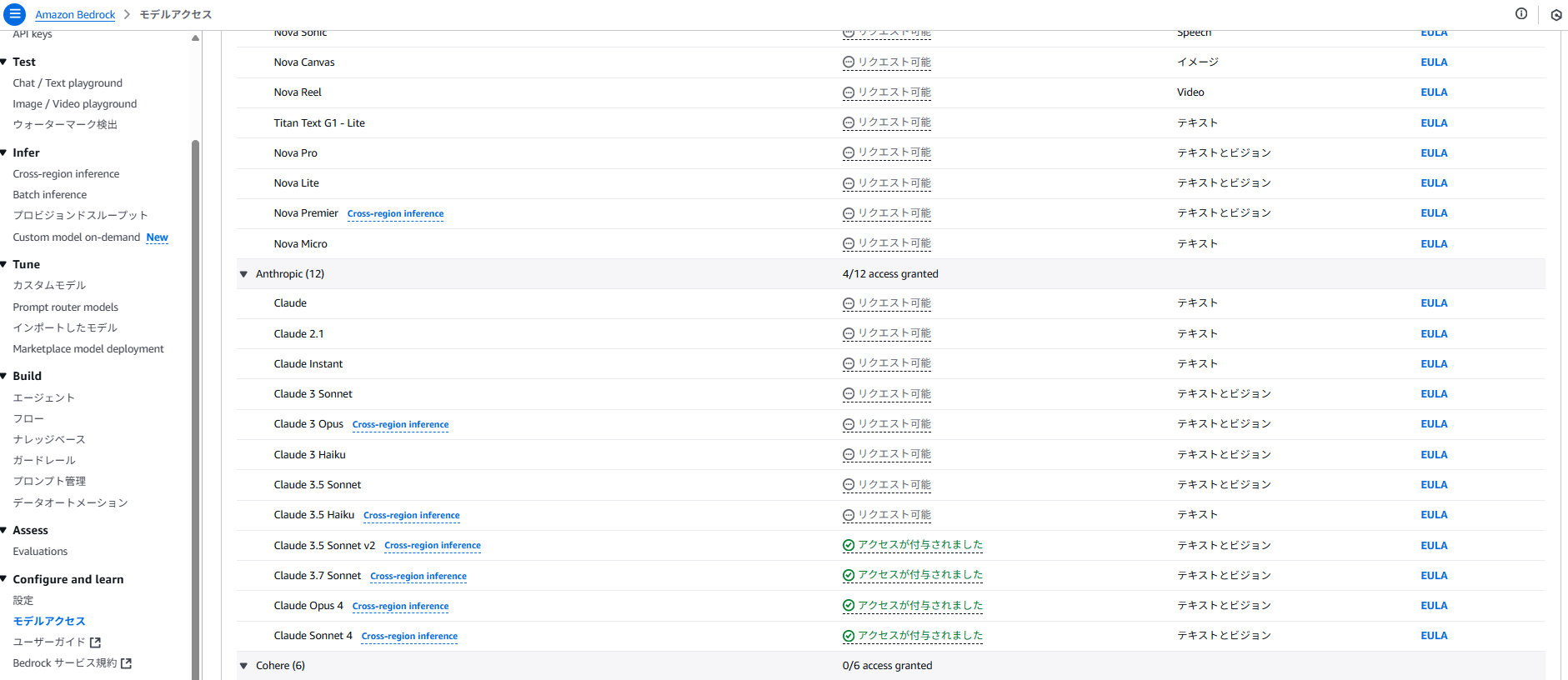Collapse the Test sidebar section
The height and width of the screenshot is (680, 1568).
[4, 62]
